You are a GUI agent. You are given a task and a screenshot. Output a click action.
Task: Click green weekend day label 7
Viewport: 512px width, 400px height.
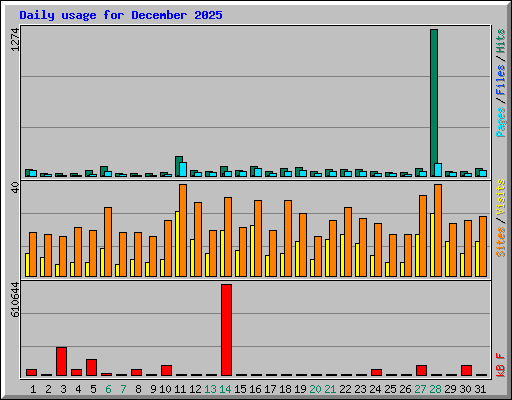(x=123, y=389)
